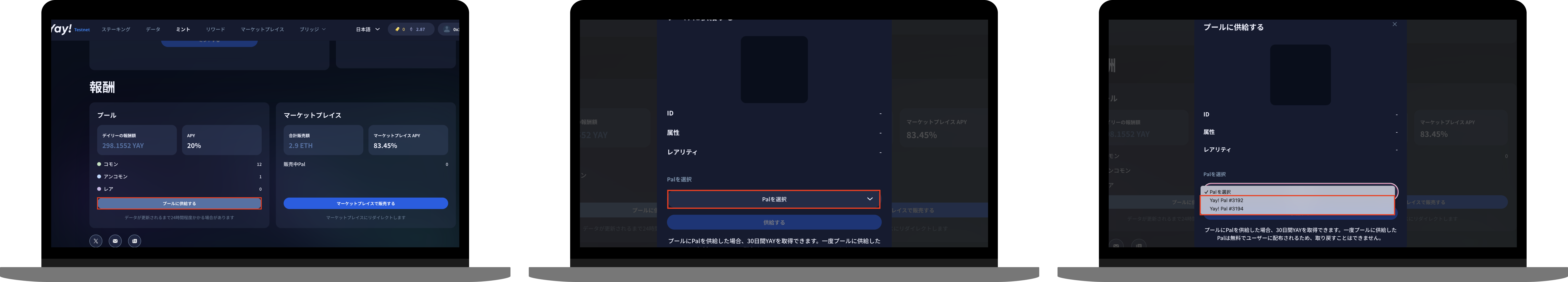Click the デイリーの報酬額 298.1552 YAY card
The height and width of the screenshot is (282, 1568).
coord(137,140)
